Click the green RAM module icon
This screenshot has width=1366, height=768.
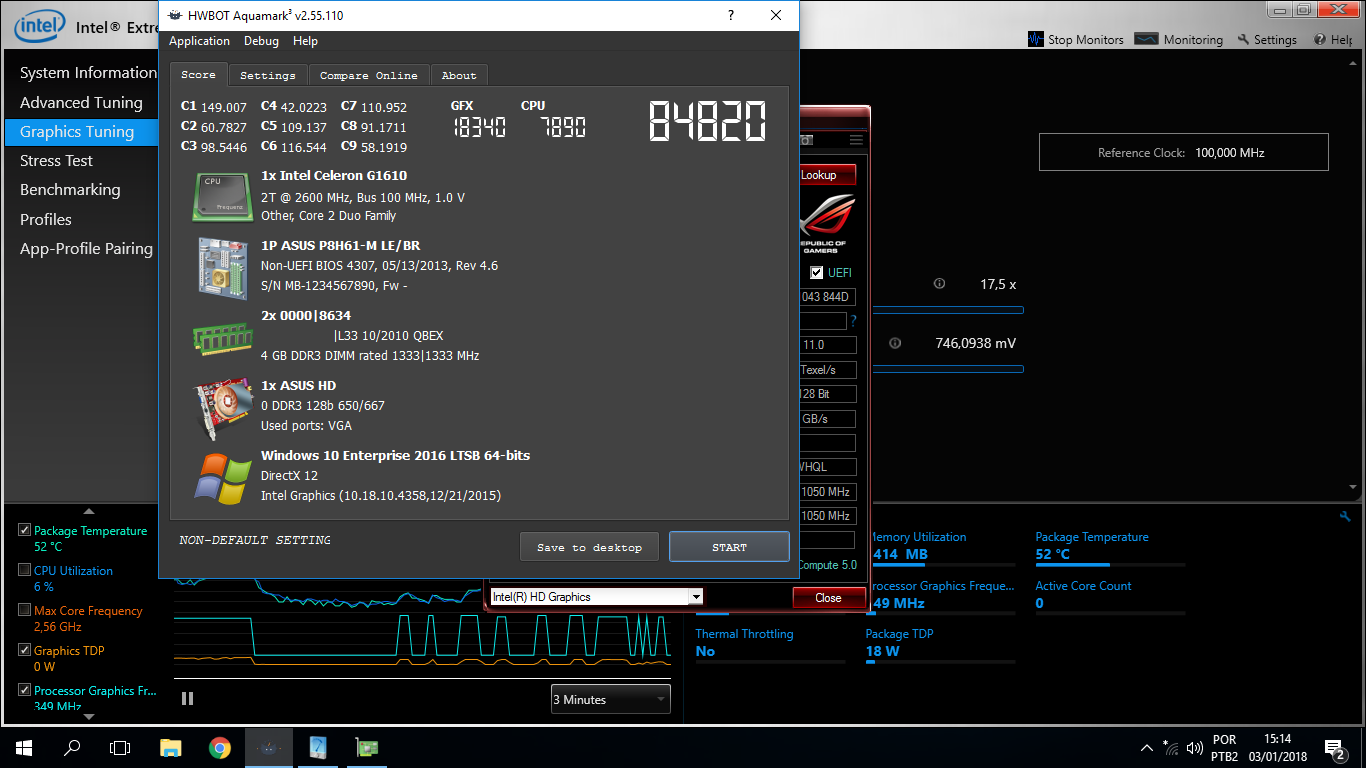click(x=222, y=338)
